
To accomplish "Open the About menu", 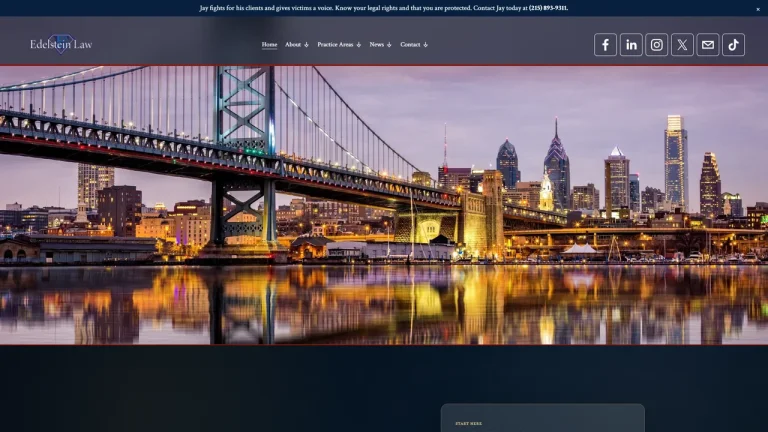I will click(293, 45).
